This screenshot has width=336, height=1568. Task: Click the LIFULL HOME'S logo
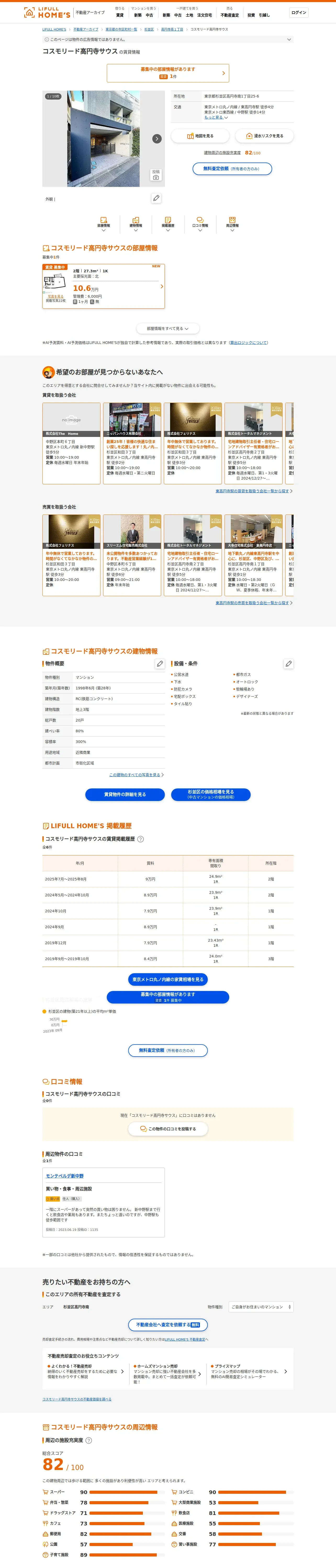click(47, 12)
